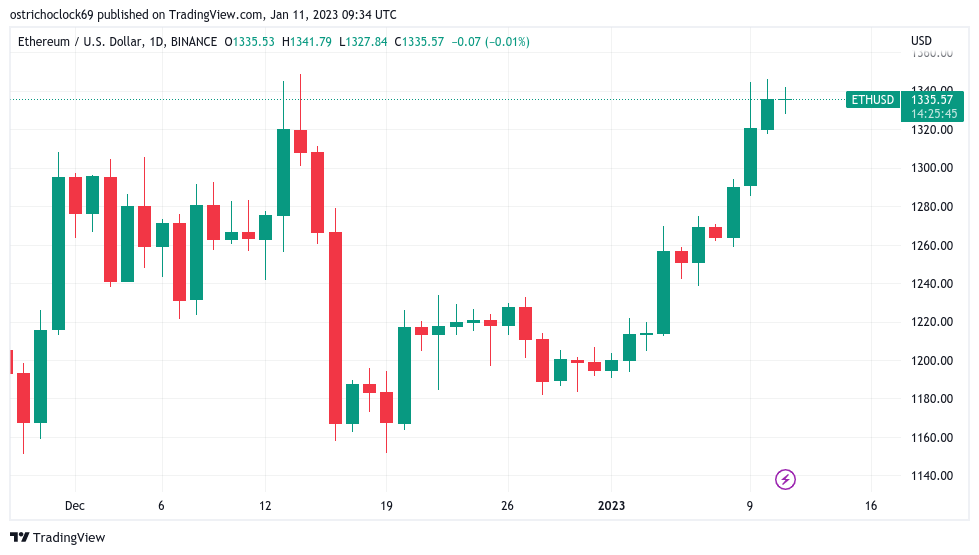
Task: Click the TradingView logo icon
Action: (x=20, y=537)
